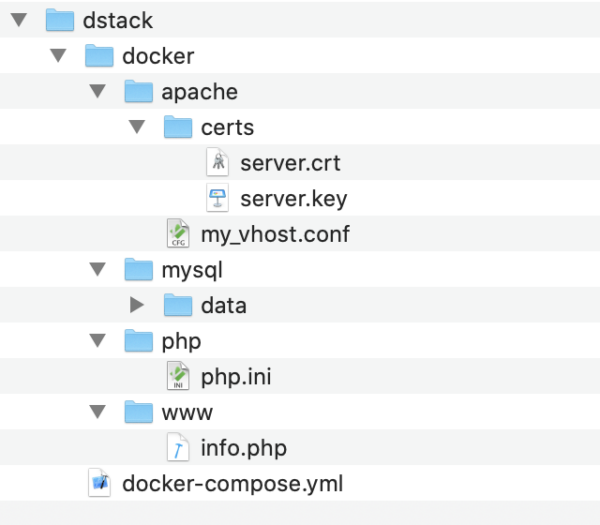The width and height of the screenshot is (600, 525).
Task: Collapse the php folder triangle
Action: [x=98, y=341]
